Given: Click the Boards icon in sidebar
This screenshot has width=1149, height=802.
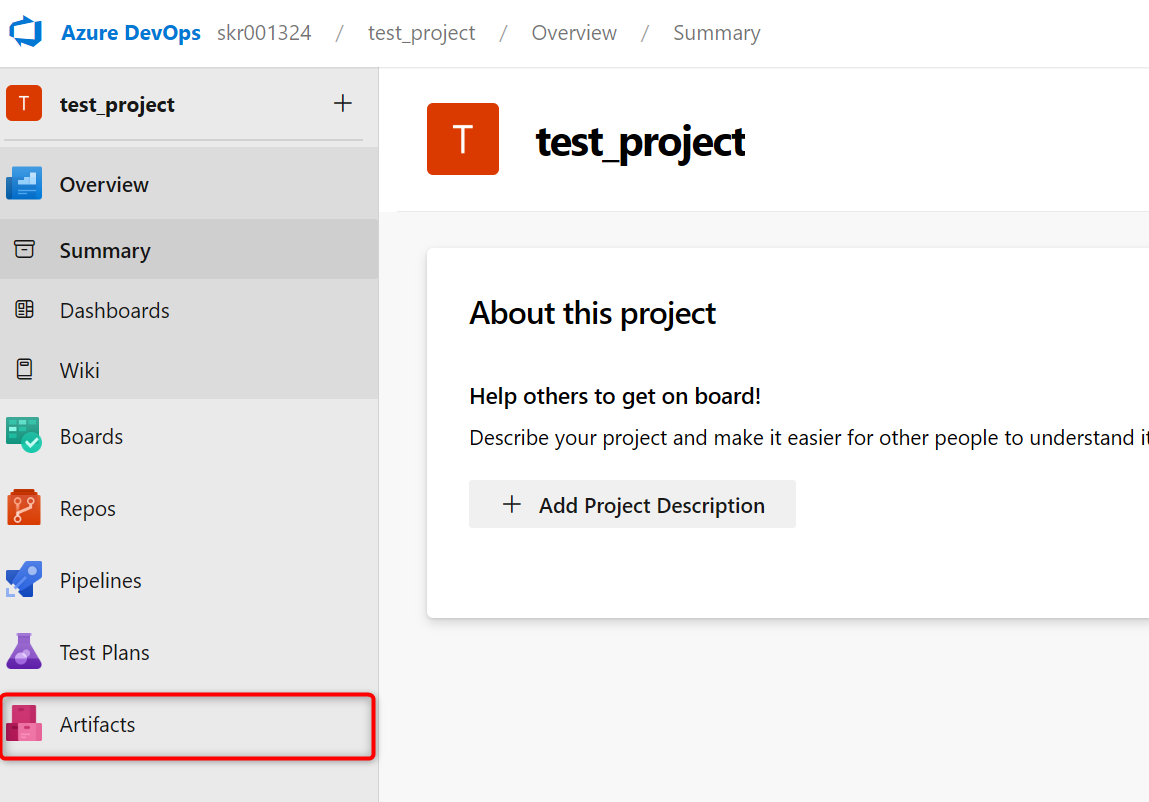Looking at the screenshot, I should click(24, 436).
